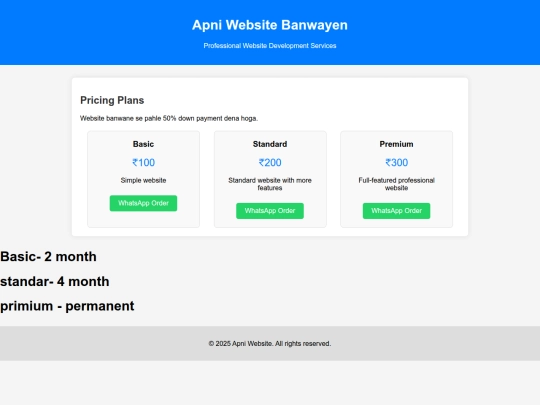Screen dimensions: 540x405
Task: Select the Basic plan title
Action: (x=143, y=144)
